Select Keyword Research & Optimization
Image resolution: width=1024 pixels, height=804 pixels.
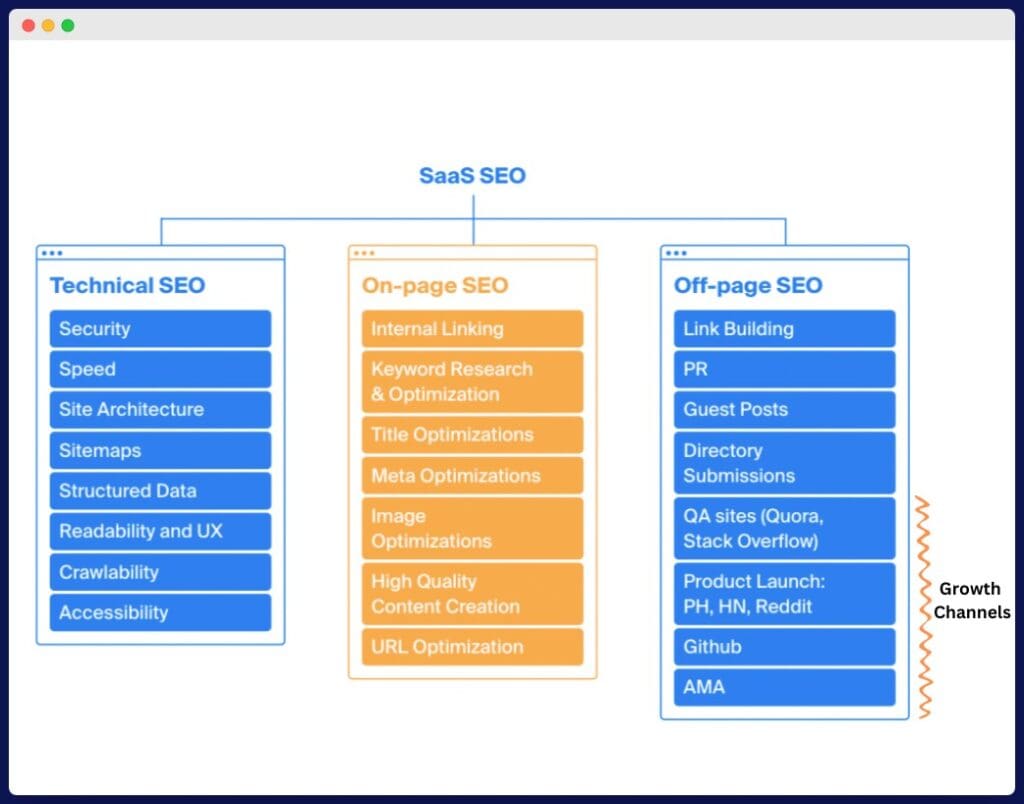pos(471,381)
